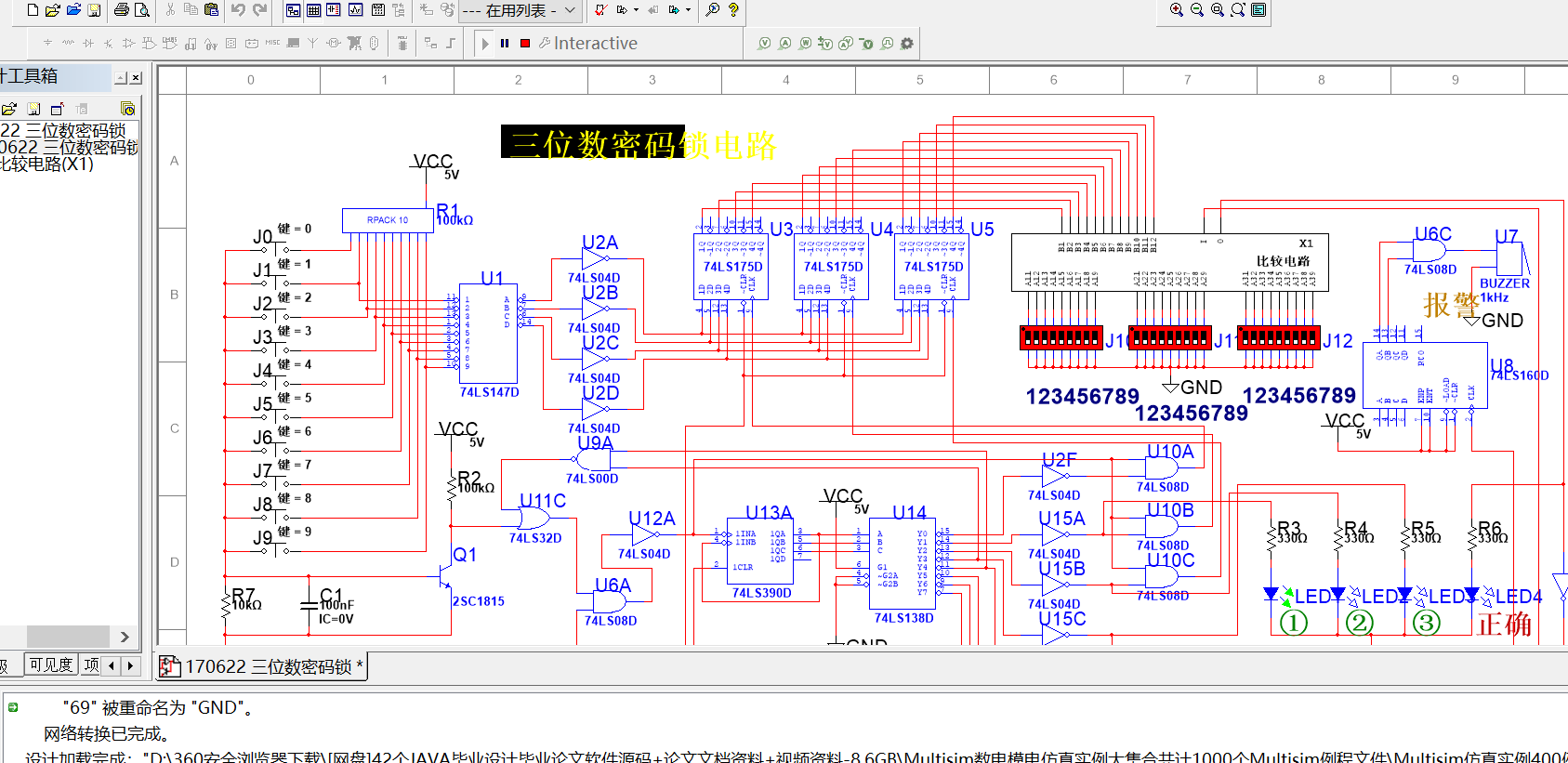Image resolution: width=1568 pixels, height=763 pixels.
Task: Create a new design file
Action: 33,10
